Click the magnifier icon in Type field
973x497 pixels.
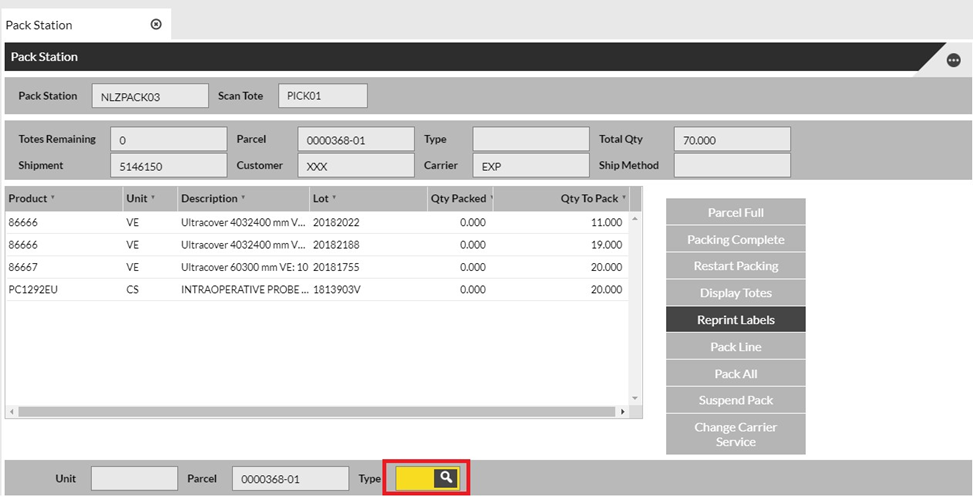[447, 479]
